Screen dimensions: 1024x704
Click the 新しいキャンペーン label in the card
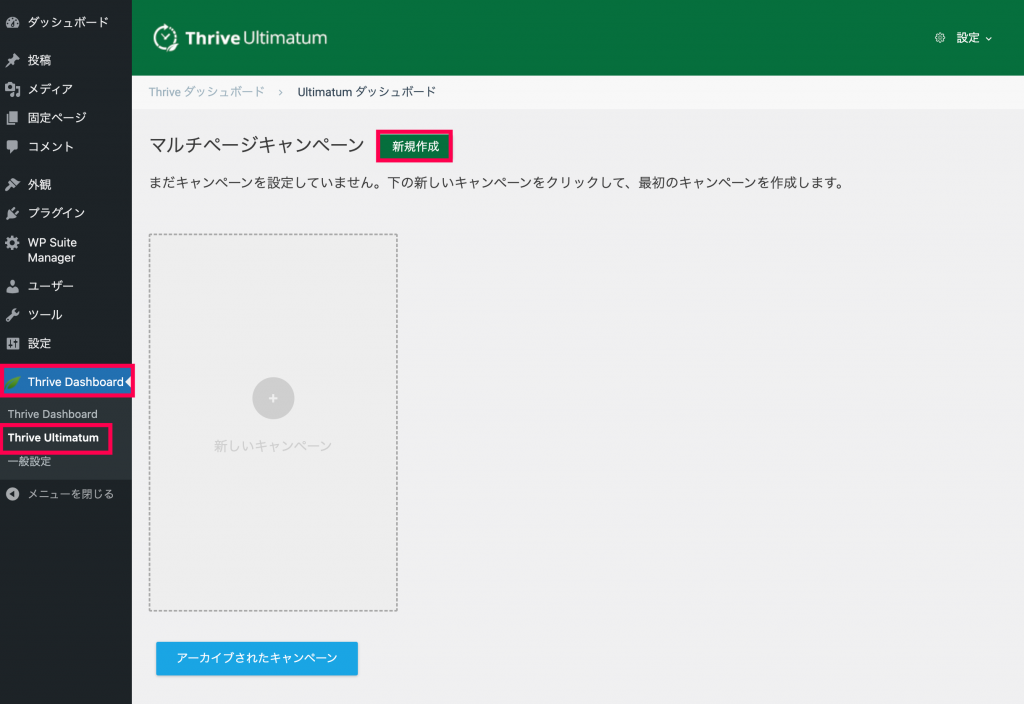pyautogui.click(x=273, y=446)
